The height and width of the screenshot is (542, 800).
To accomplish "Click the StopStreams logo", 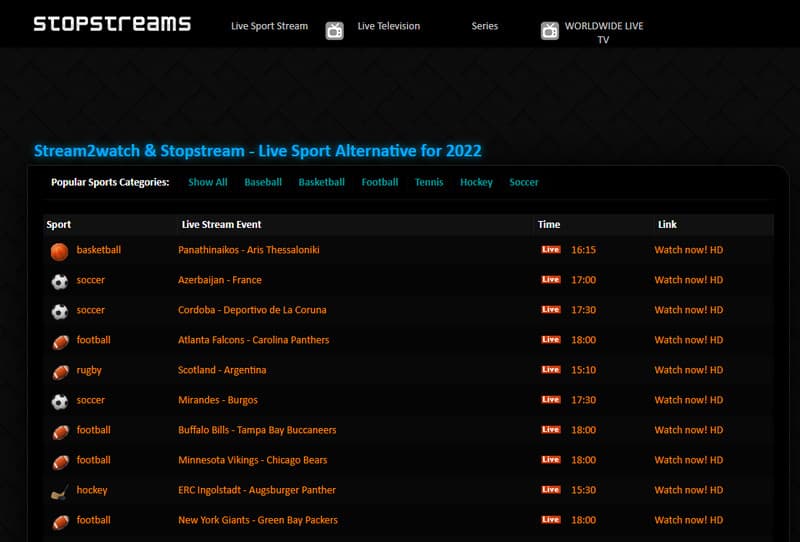I will pyautogui.click(x=112, y=23).
